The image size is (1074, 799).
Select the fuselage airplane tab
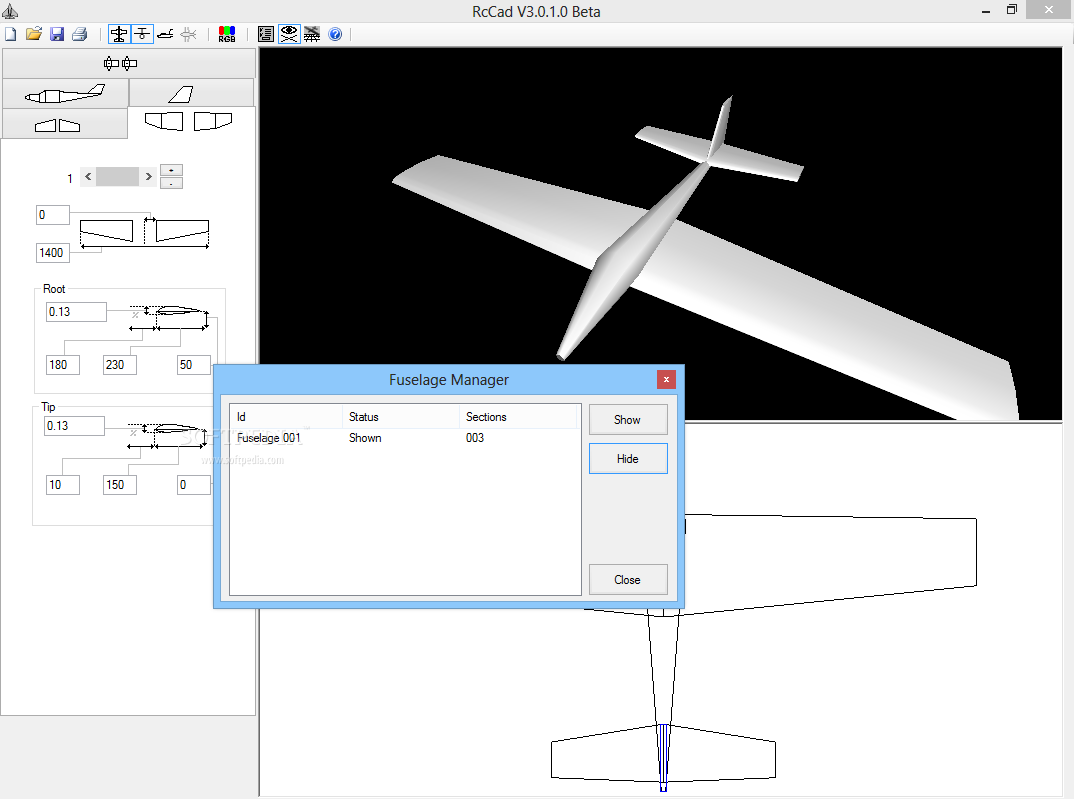click(65, 94)
